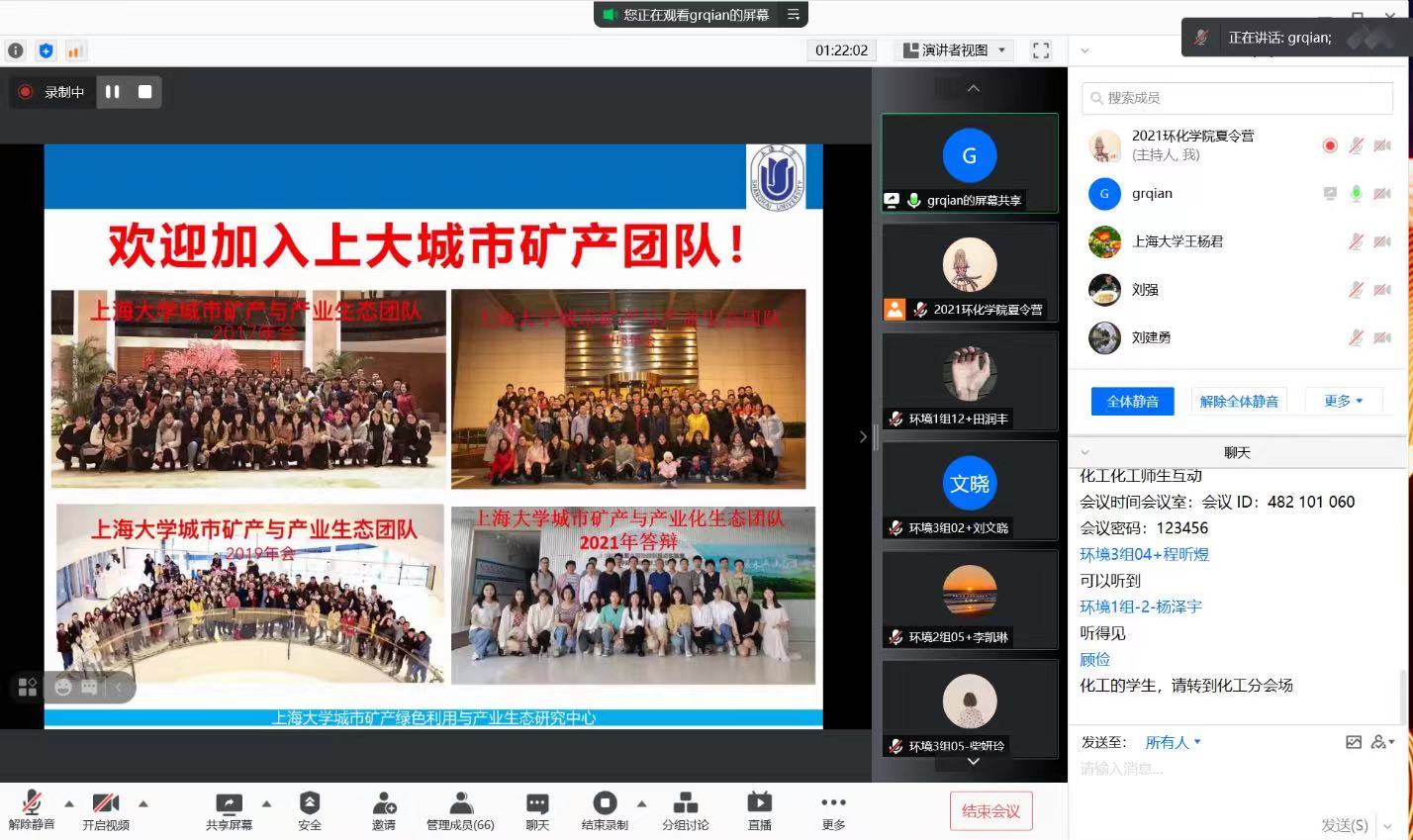This screenshot has width=1413, height=840.
Task: Open sender link 顾笃 in the chat
Action: 1094,659
